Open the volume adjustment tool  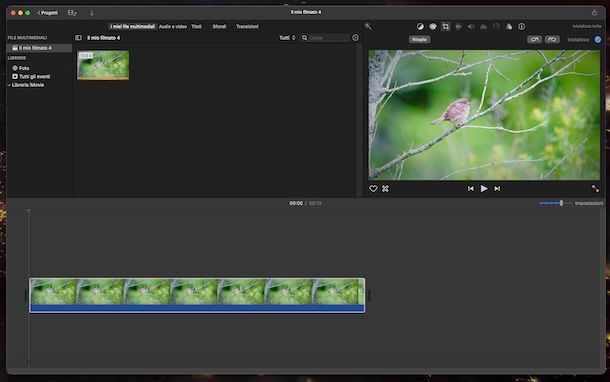click(471, 26)
